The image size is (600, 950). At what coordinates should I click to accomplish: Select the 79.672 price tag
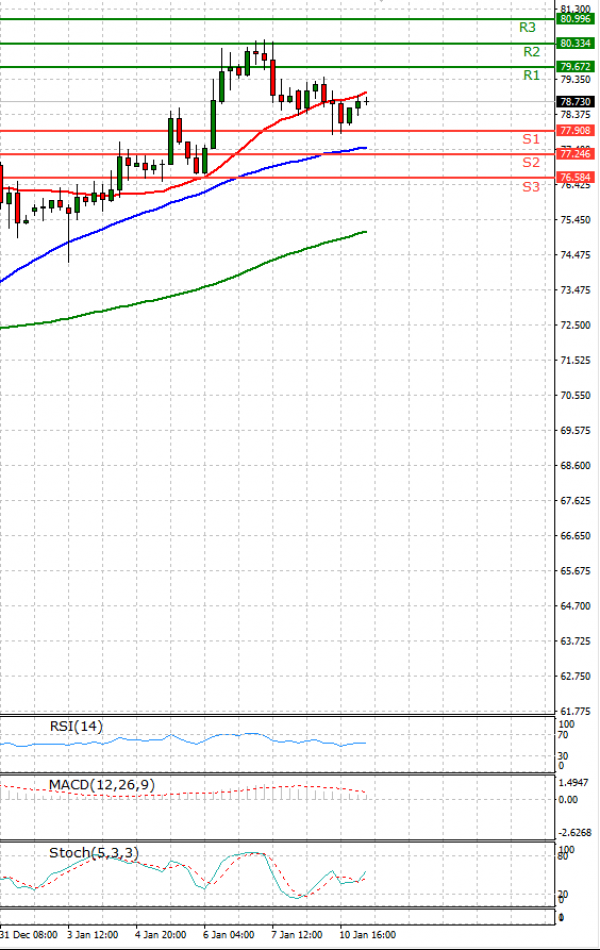click(575, 67)
